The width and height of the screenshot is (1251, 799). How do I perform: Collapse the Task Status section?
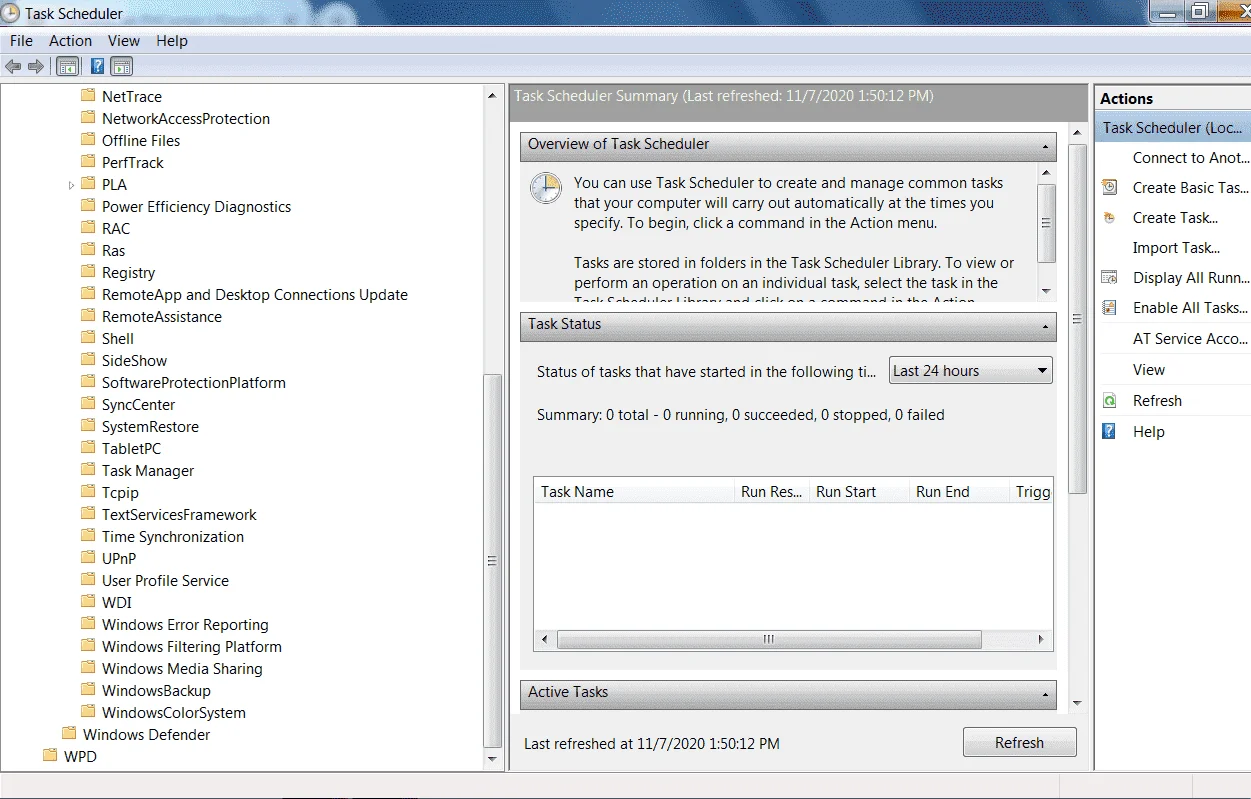pyautogui.click(x=1045, y=325)
